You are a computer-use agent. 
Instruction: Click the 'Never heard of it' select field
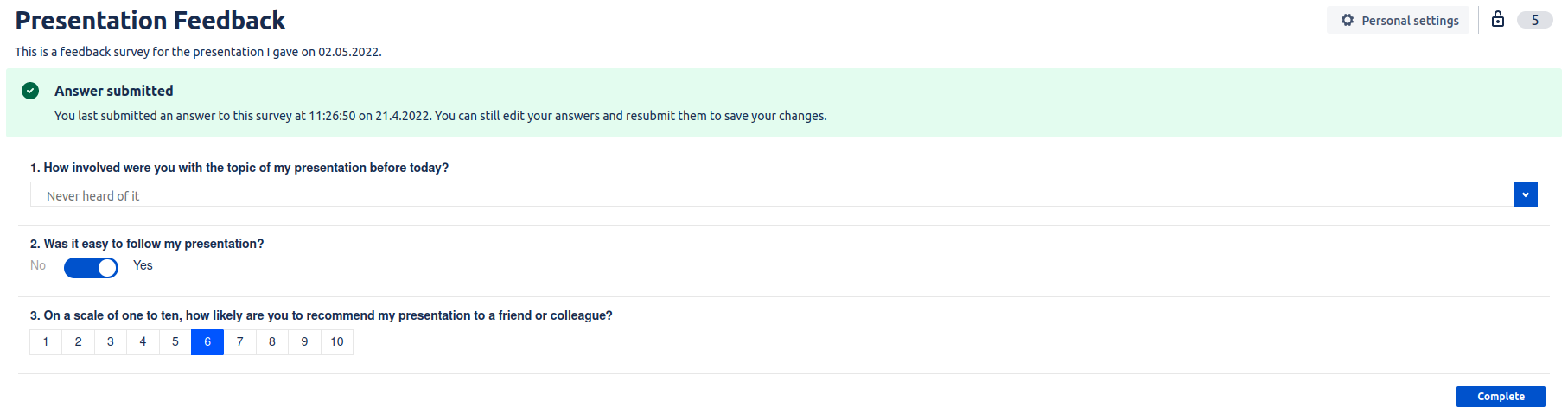coord(771,195)
